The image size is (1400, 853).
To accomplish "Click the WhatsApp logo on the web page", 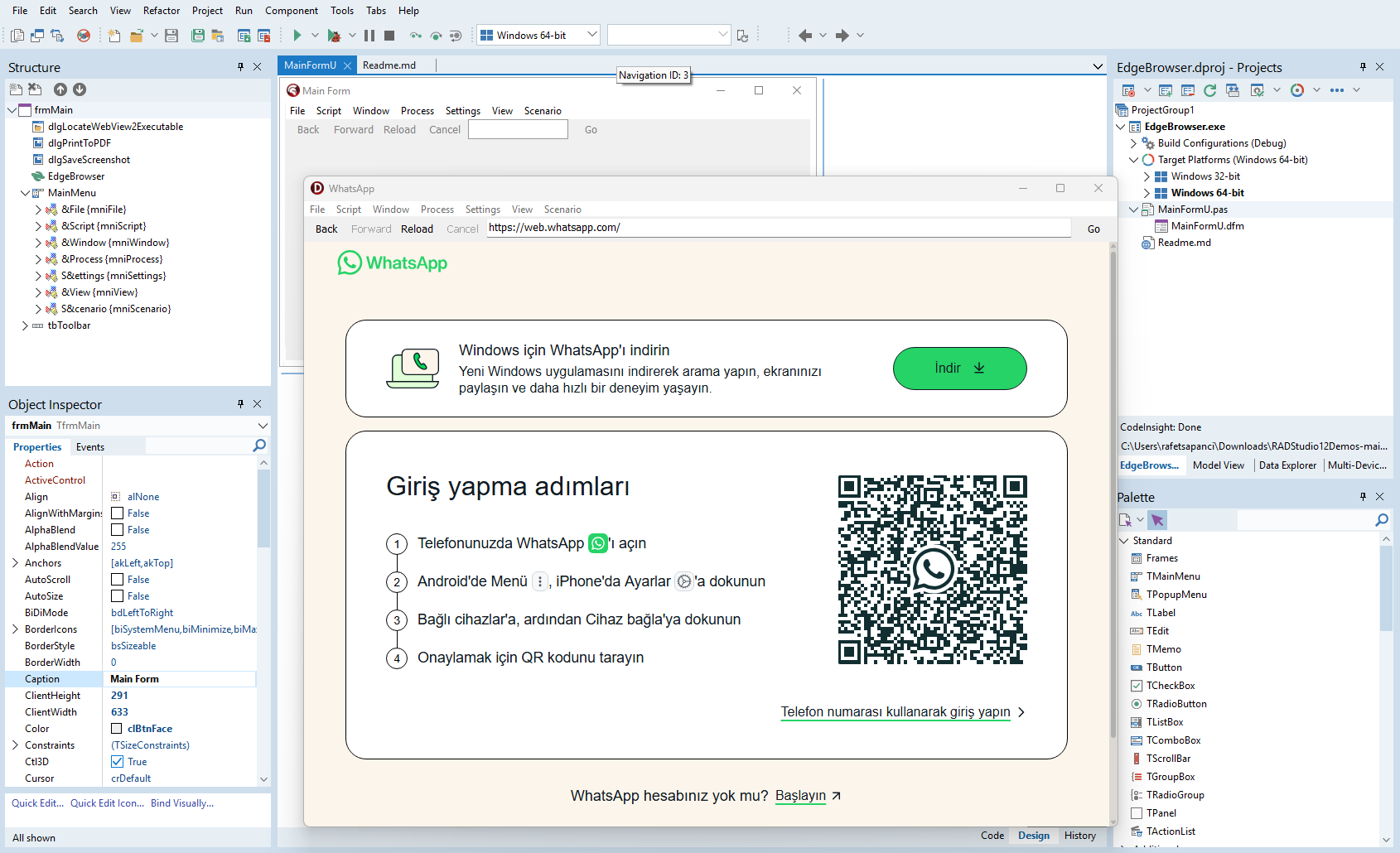I will (x=393, y=263).
